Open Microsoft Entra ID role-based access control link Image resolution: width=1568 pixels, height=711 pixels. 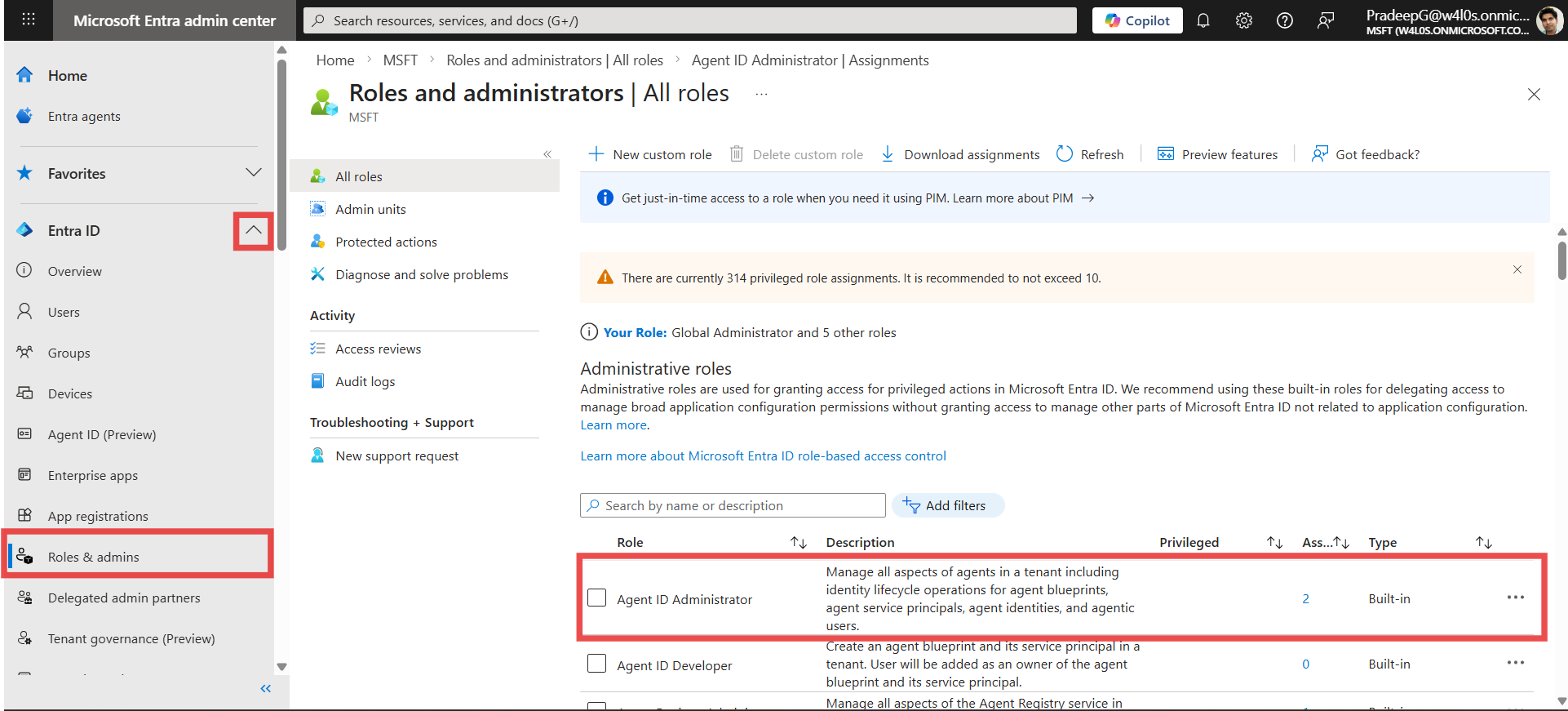pos(763,455)
